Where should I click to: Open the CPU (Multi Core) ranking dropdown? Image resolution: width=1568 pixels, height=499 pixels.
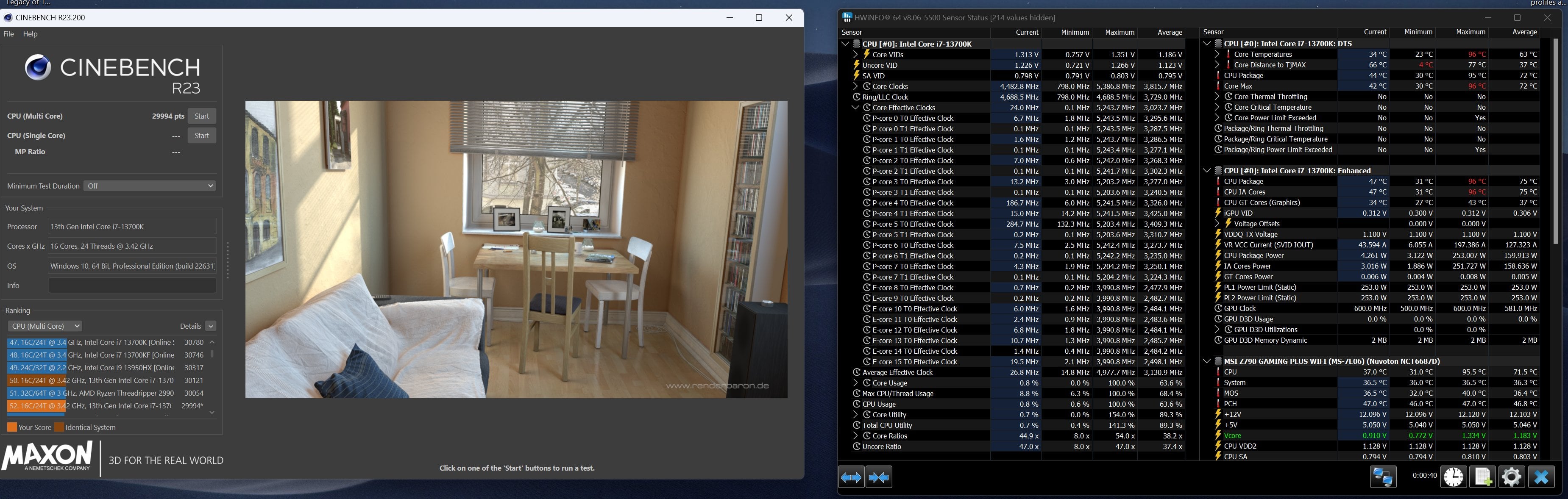45,326
